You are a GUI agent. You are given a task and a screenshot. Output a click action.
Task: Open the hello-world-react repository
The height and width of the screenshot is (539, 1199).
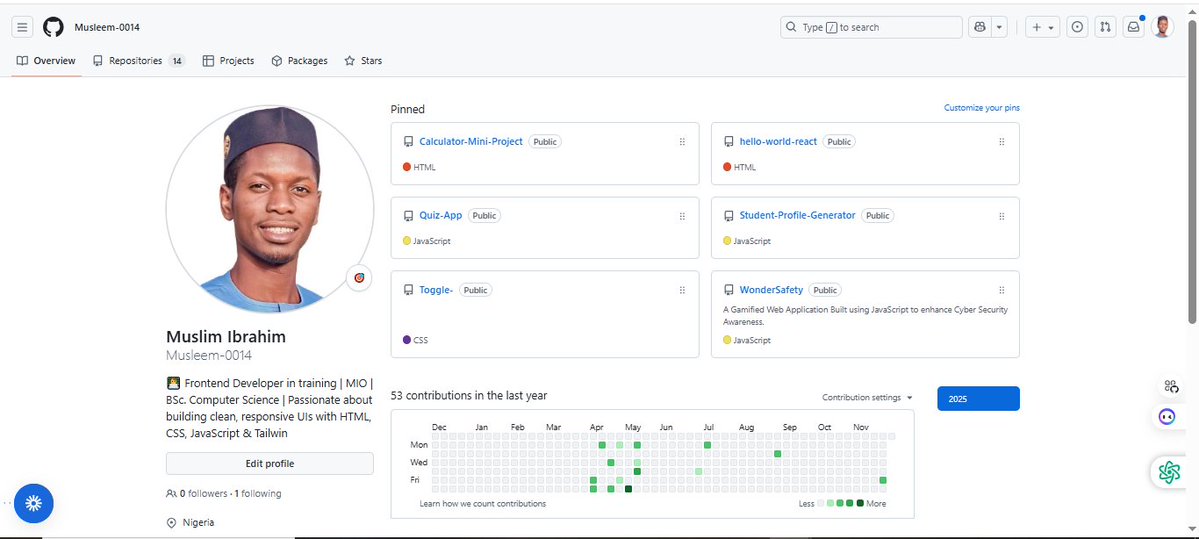click(x=778, y=141)
